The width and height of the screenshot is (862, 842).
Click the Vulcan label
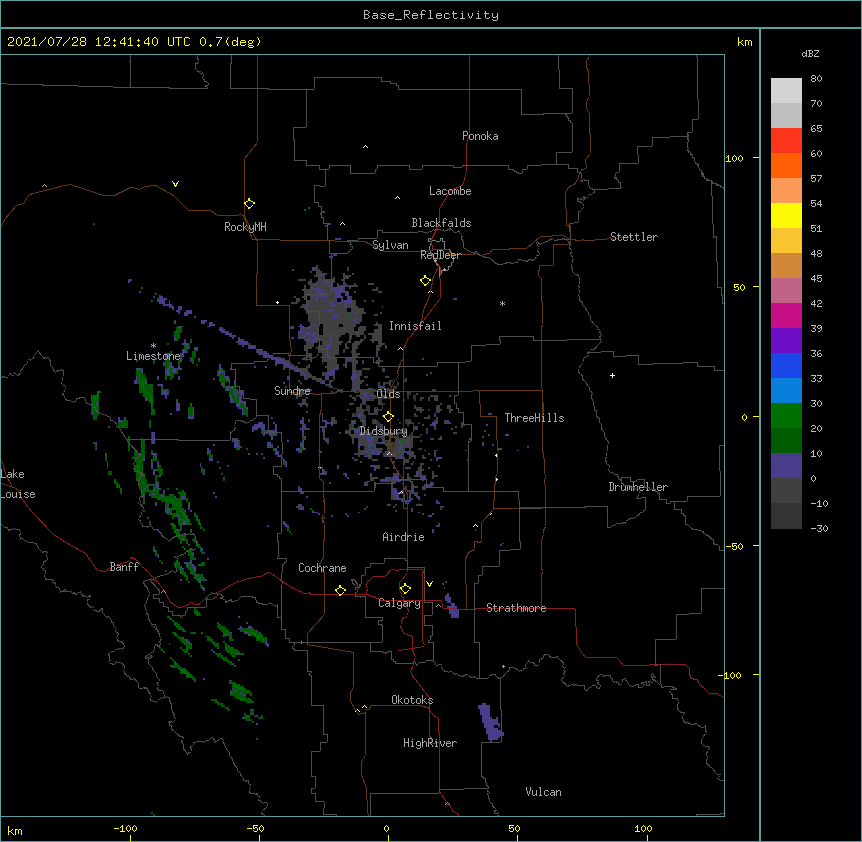pos(543,792)
